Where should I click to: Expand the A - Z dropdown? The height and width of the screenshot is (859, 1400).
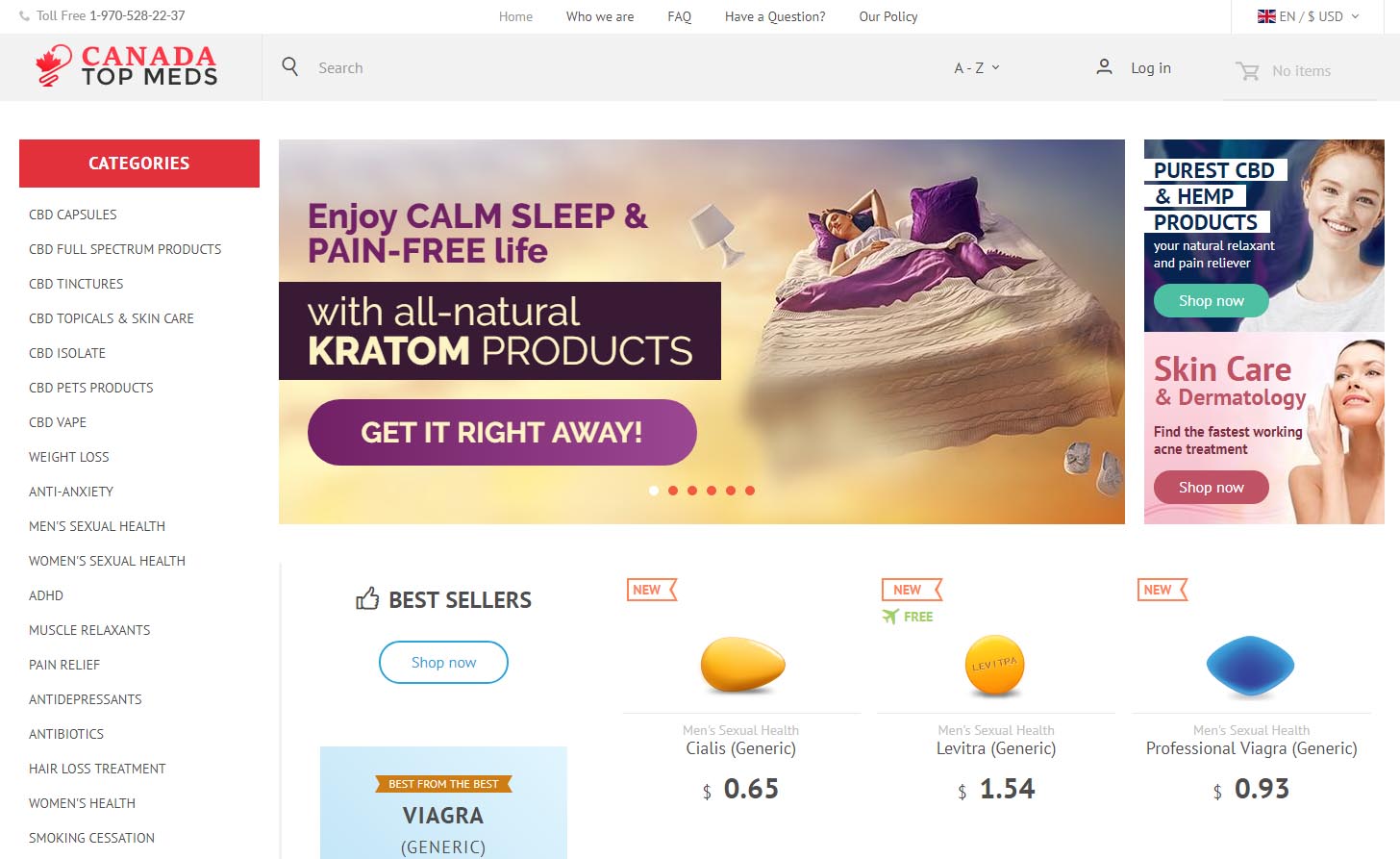click(x=977, y=67)
